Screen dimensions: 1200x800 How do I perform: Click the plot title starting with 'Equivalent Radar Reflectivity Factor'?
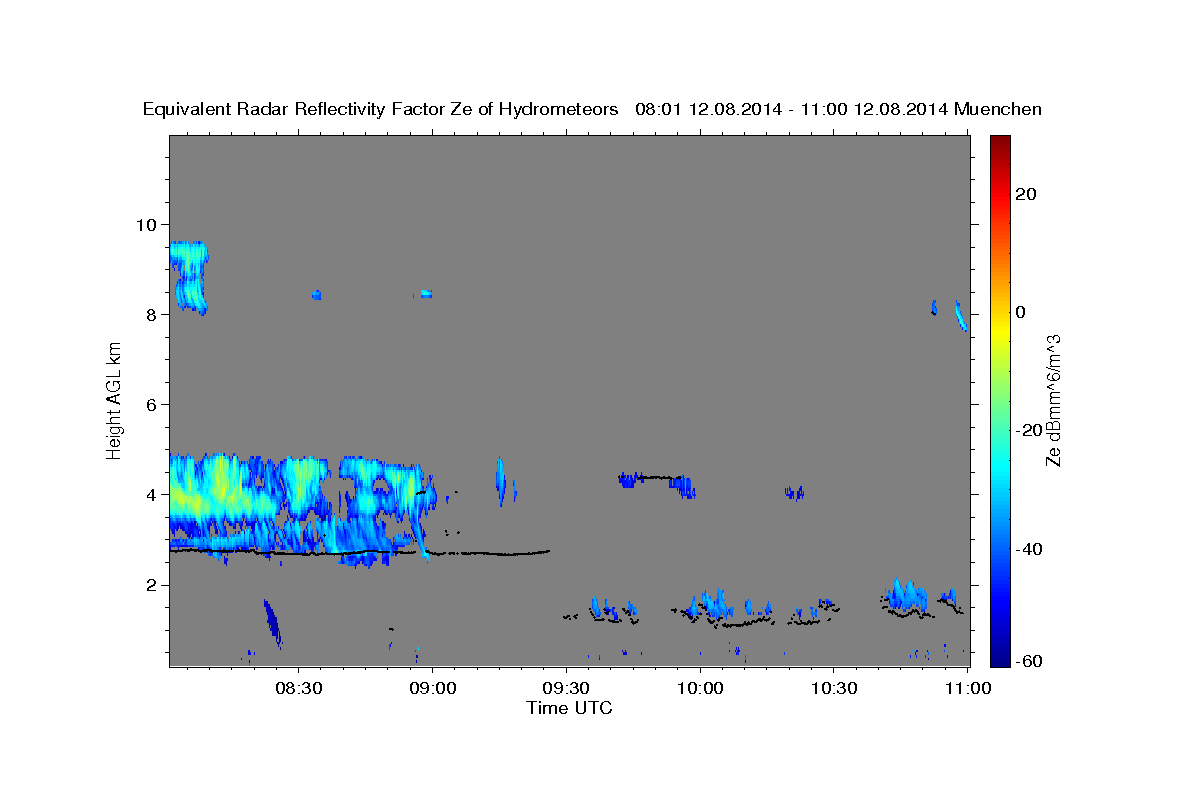tap(593, 109)
